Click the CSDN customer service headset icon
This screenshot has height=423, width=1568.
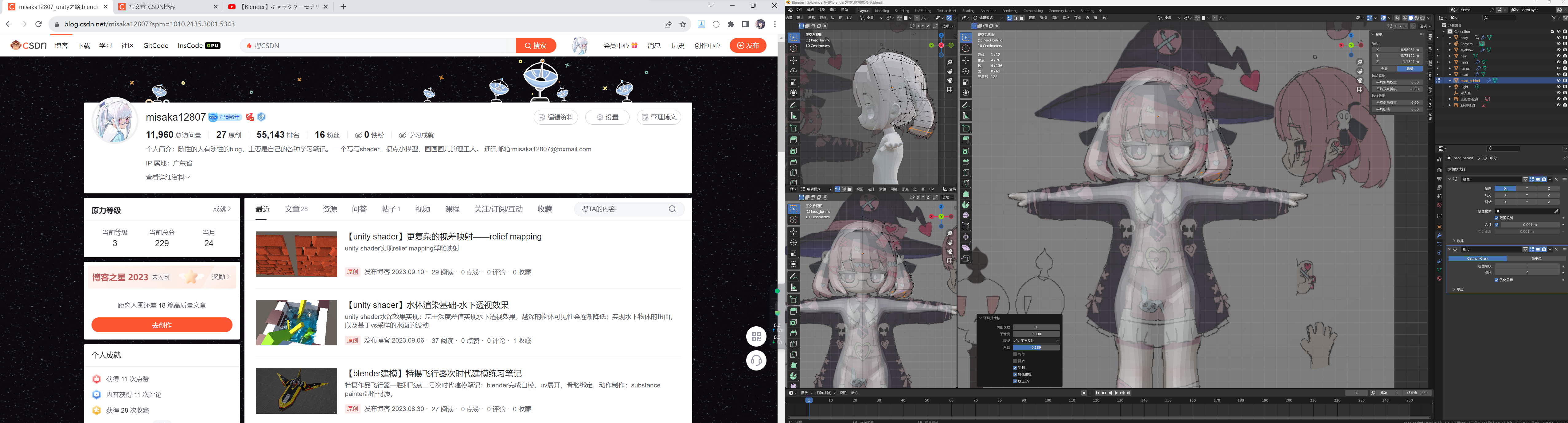[x=756, y=360]
